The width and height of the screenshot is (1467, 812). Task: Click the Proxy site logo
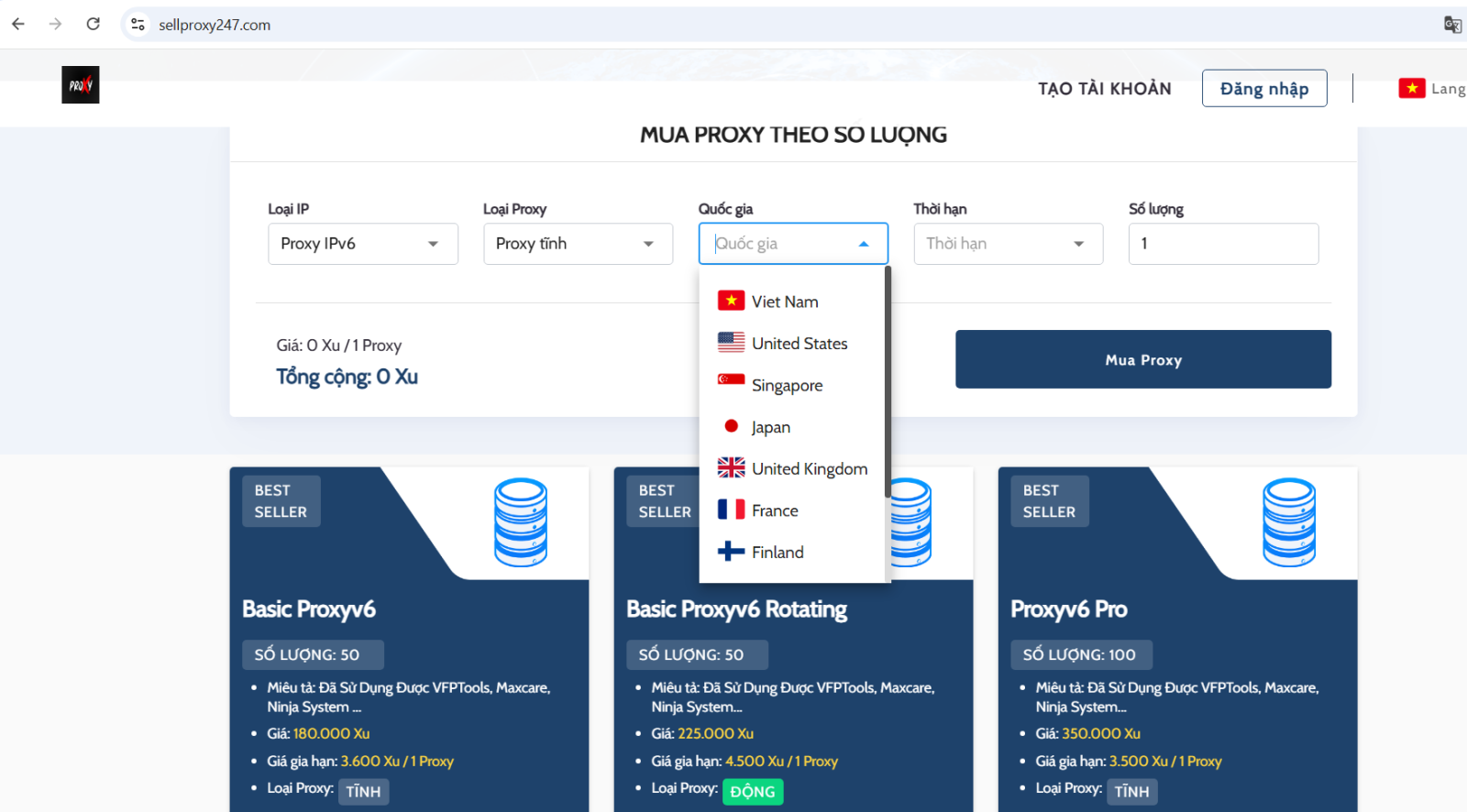pos(81,85)
